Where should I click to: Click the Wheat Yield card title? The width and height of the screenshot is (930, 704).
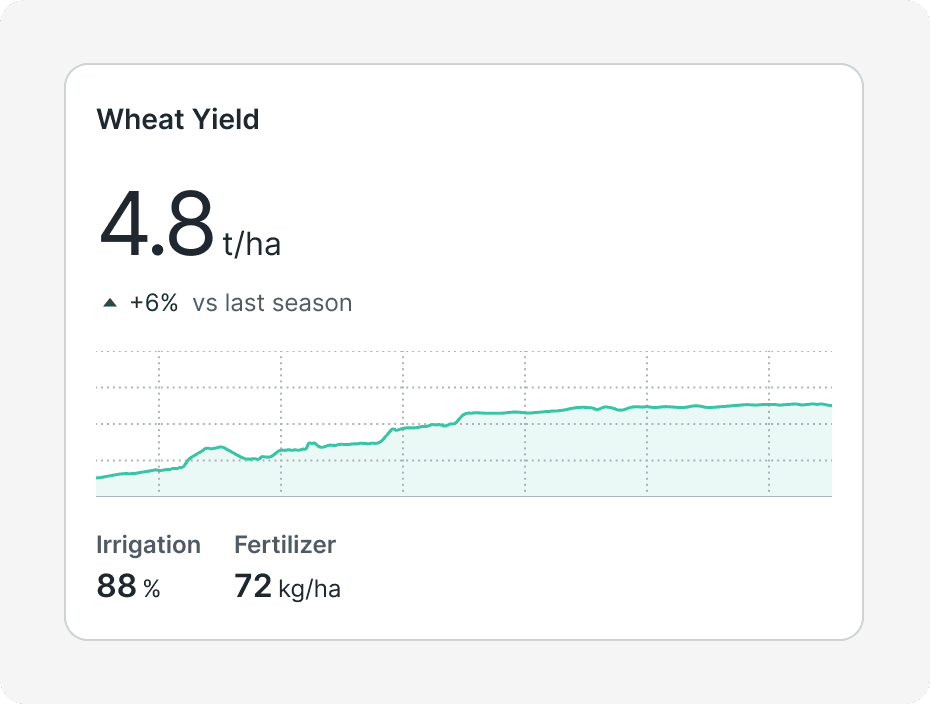pyautogui.click(x=177, y=120)
